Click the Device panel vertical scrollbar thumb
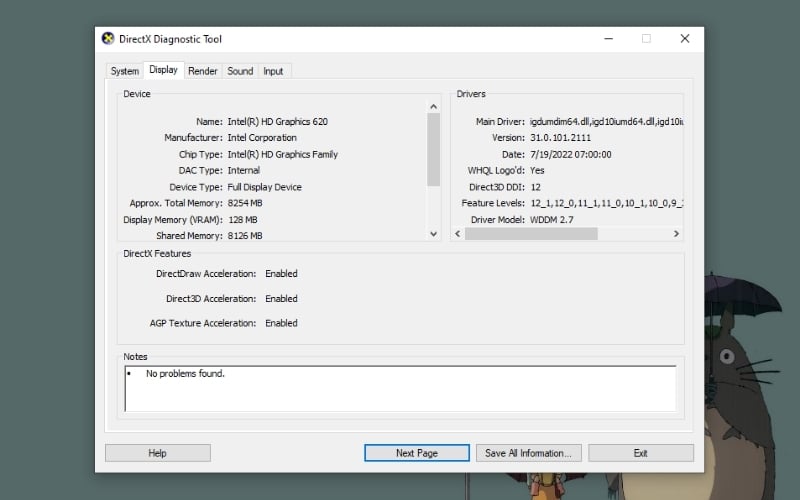 tap(434, 149)
